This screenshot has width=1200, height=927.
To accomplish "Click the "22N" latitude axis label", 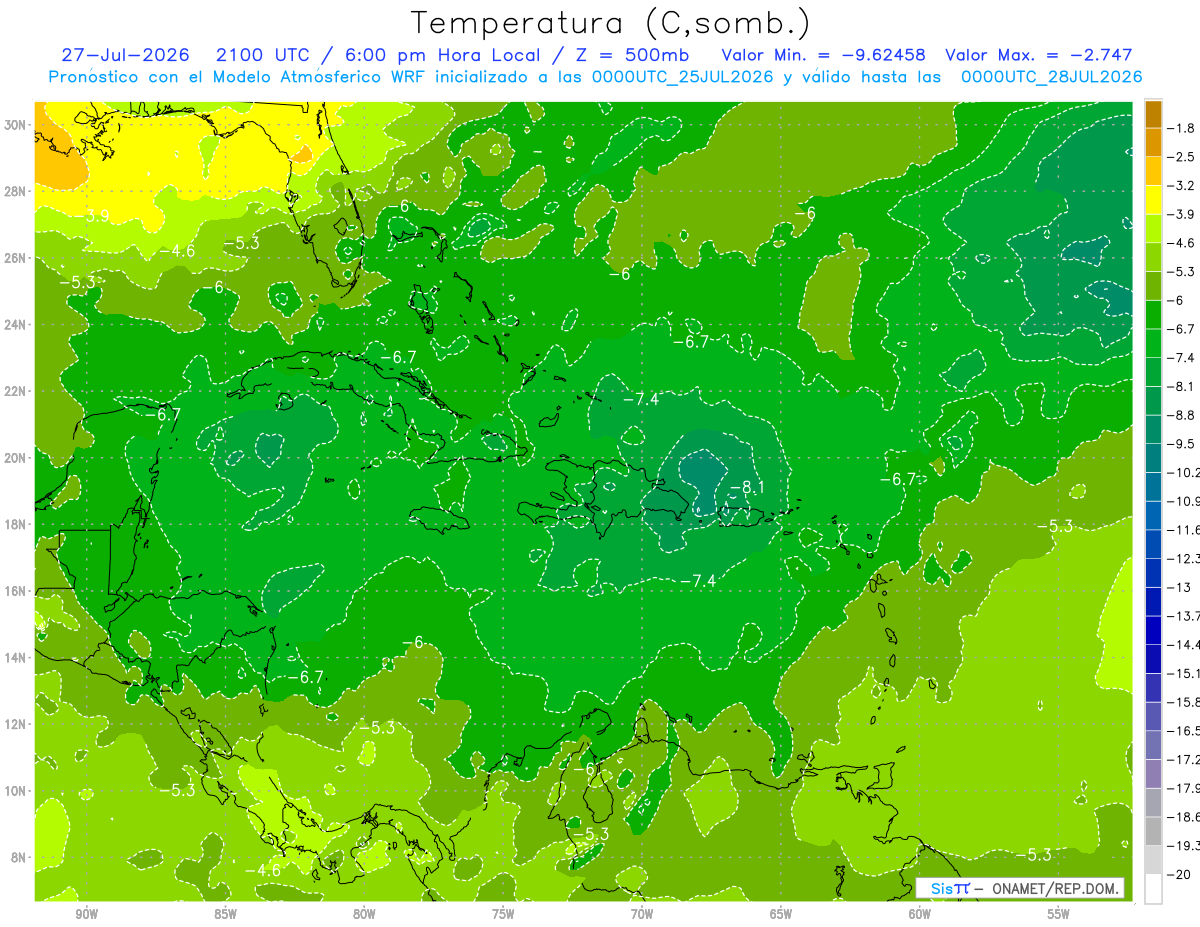I will 16,391.
